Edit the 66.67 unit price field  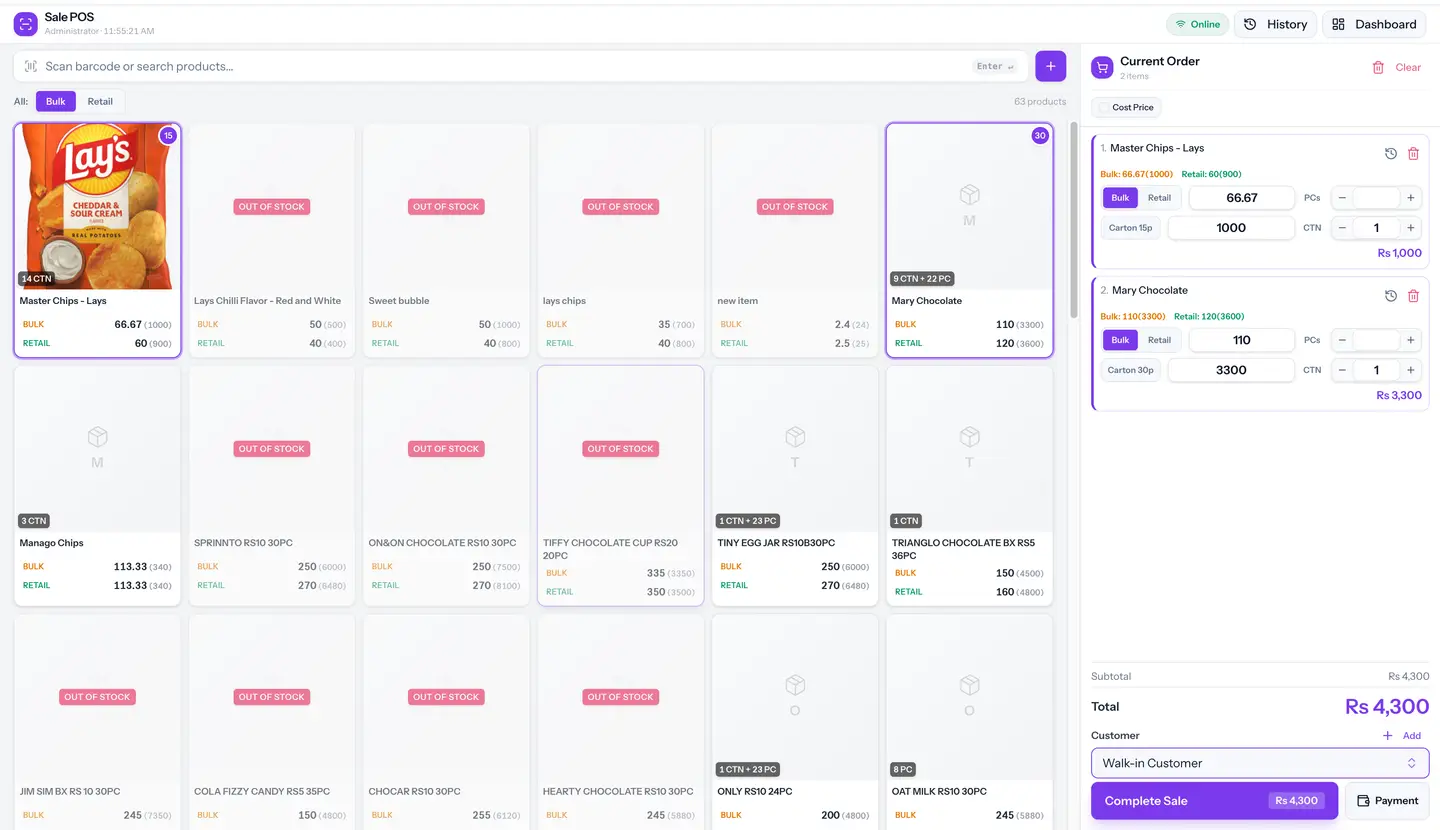tap(1242, 198)
